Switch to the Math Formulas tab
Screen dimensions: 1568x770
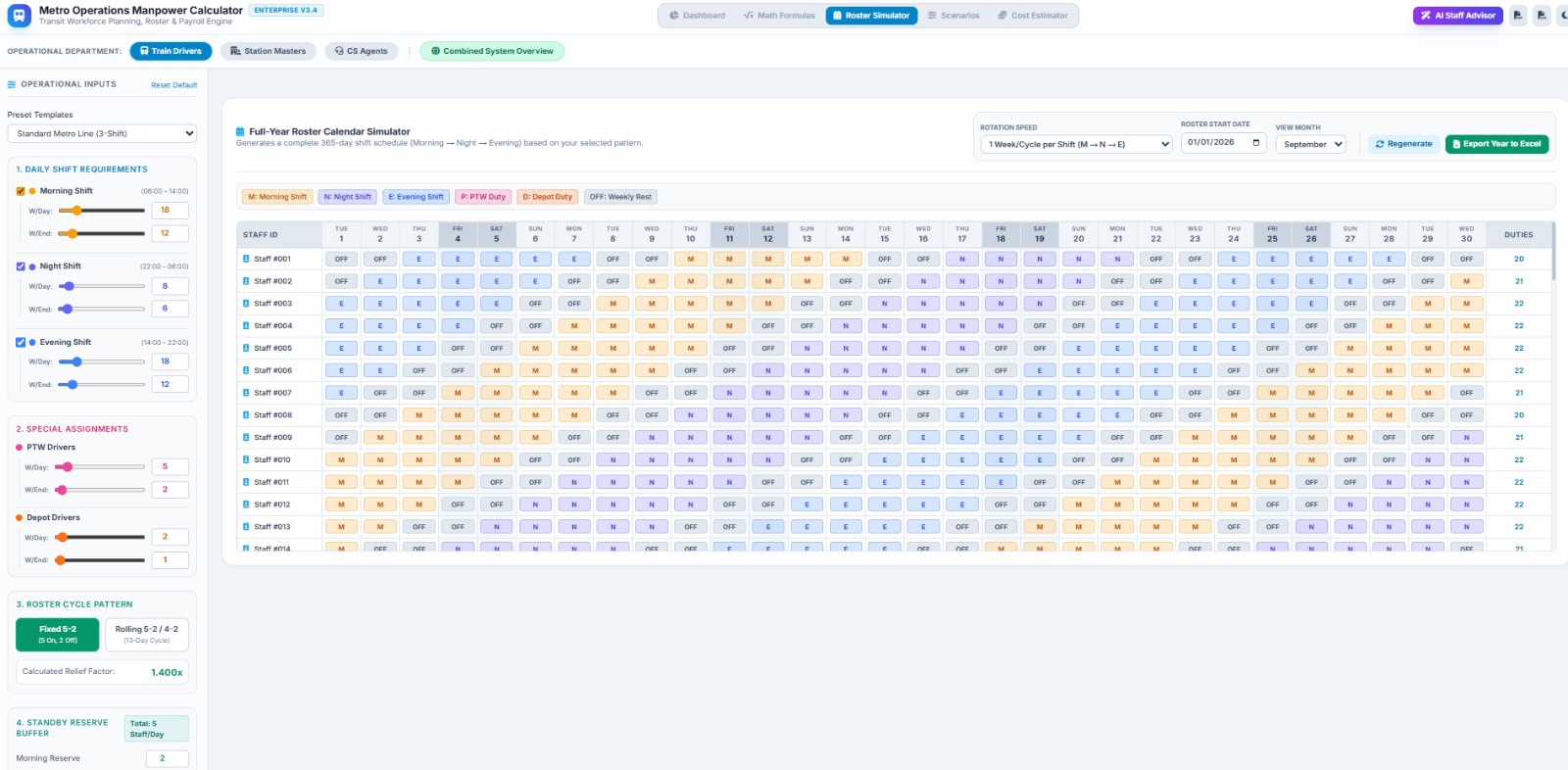pyautogui.click(x=779, y=16)
